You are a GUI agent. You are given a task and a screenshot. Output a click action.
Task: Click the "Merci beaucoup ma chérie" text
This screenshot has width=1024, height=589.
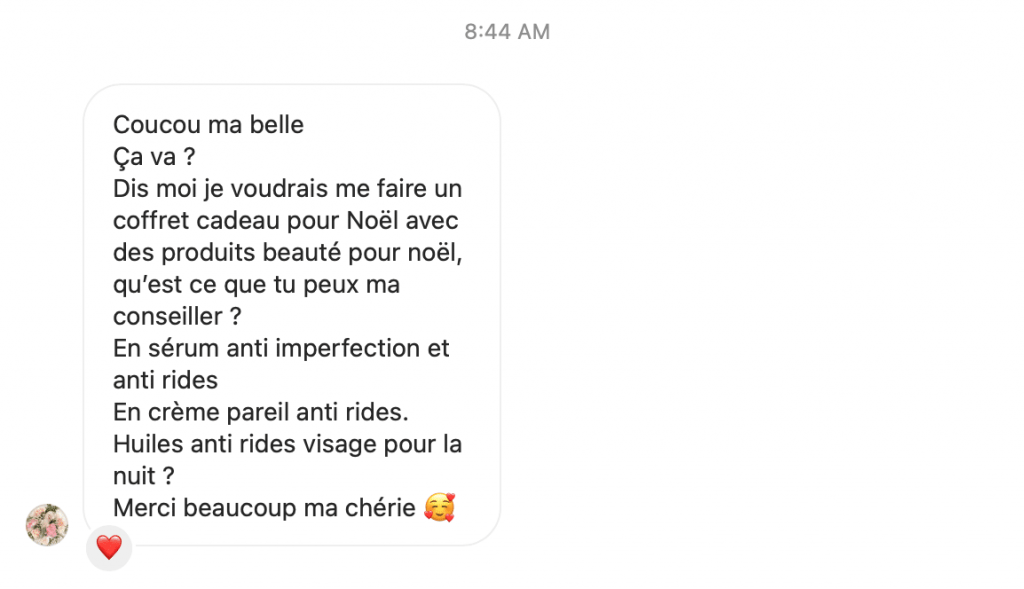click(264, 508)
